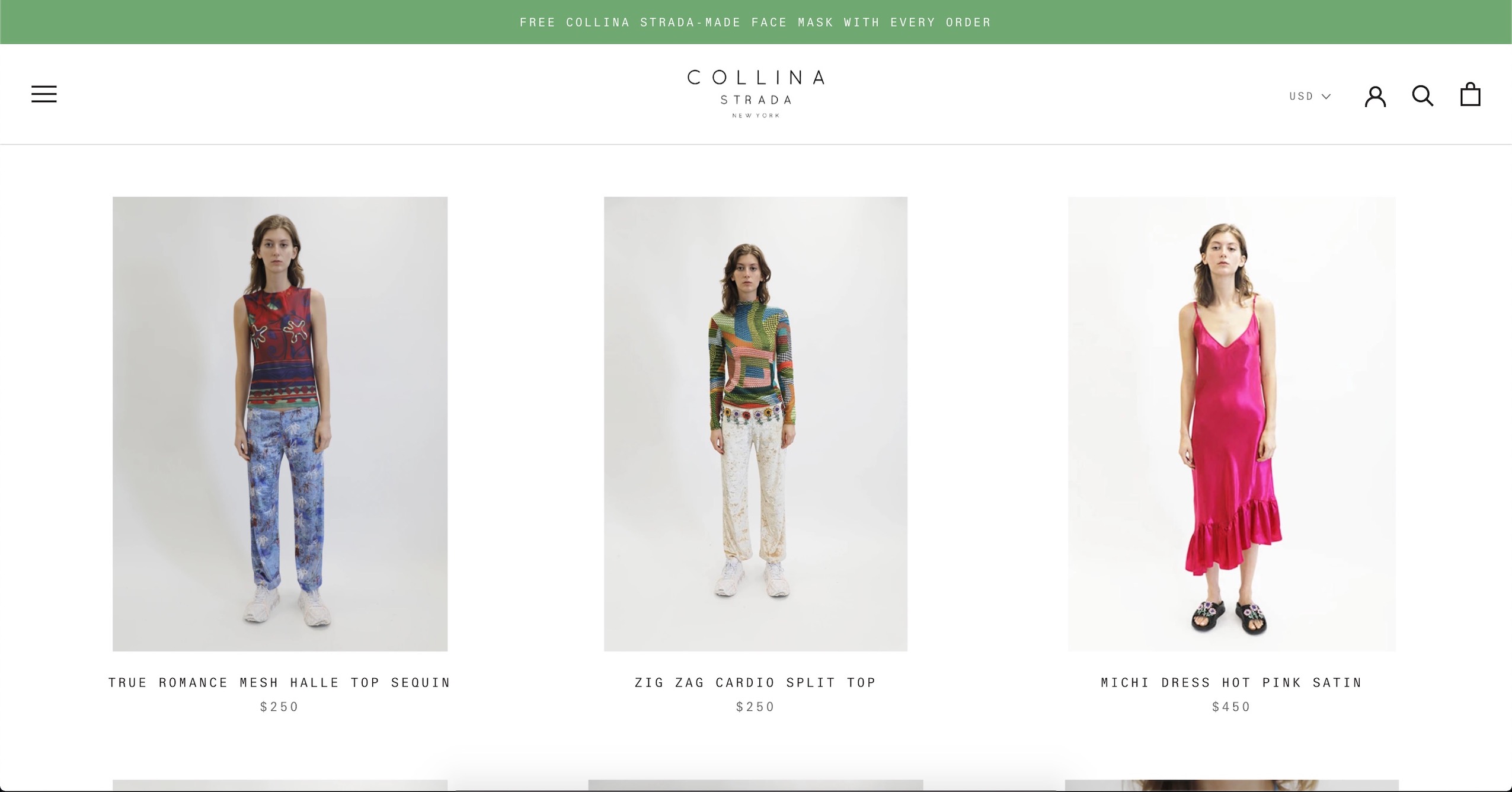This screenshot has width=1512, height=792.
Task: Open the search magnifier icon
Action: 1423,95
